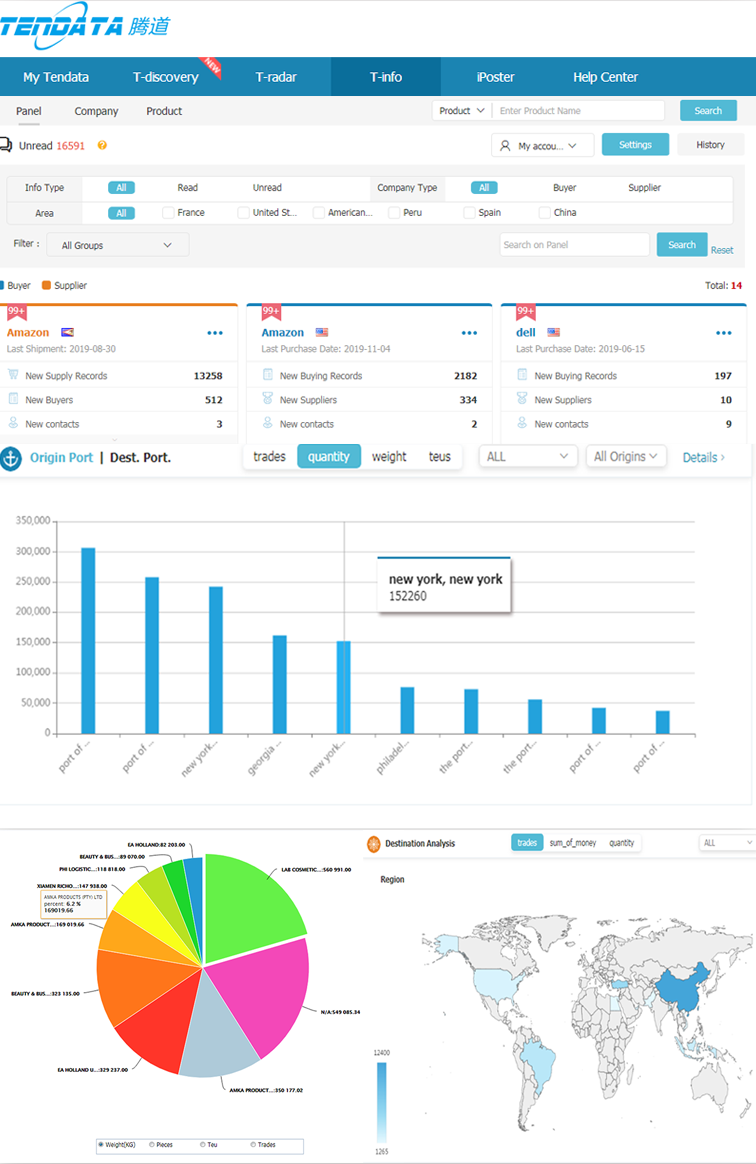Click the top Search button

(708, 111)
